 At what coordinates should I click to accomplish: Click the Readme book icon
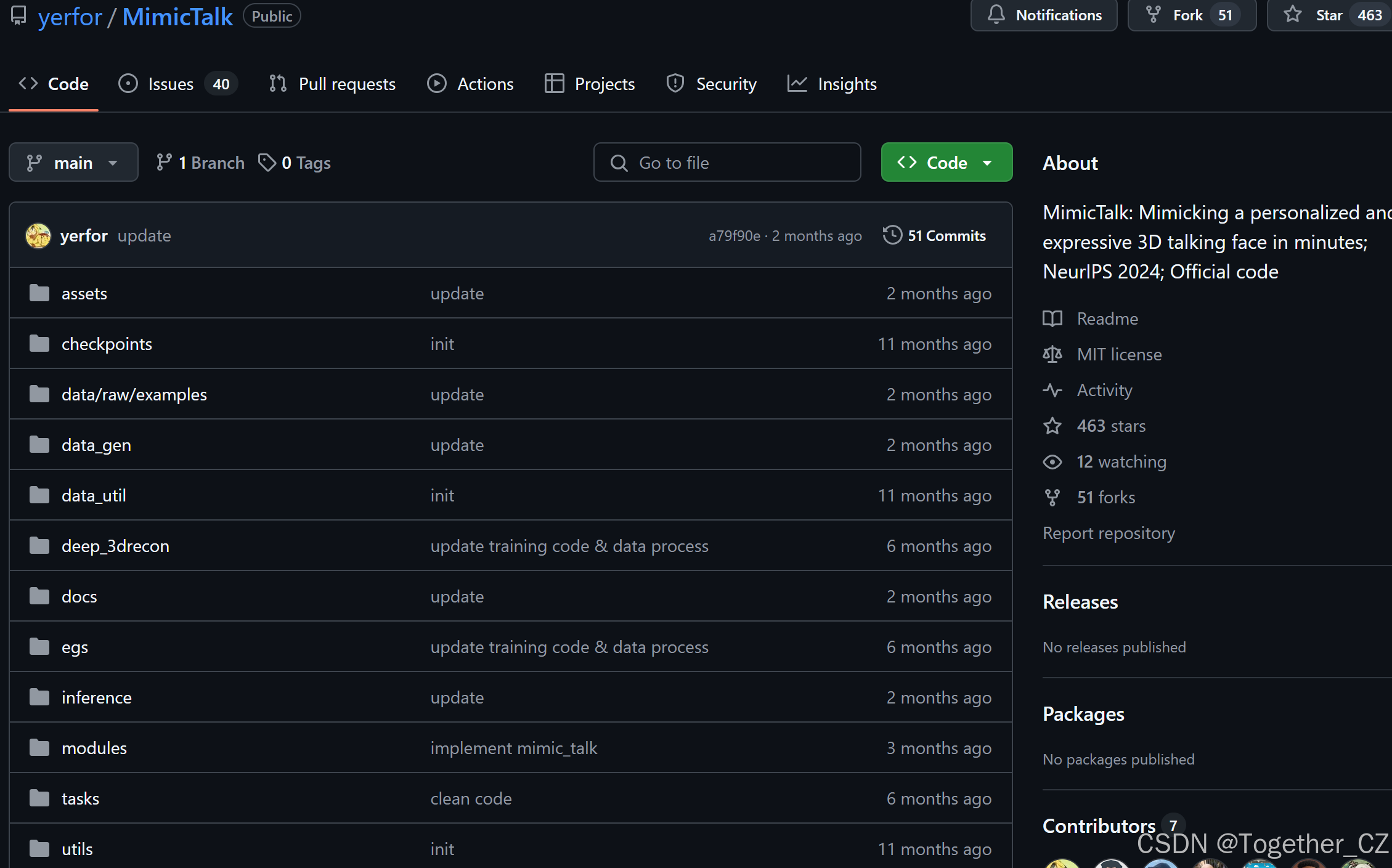click(1052, 318)
